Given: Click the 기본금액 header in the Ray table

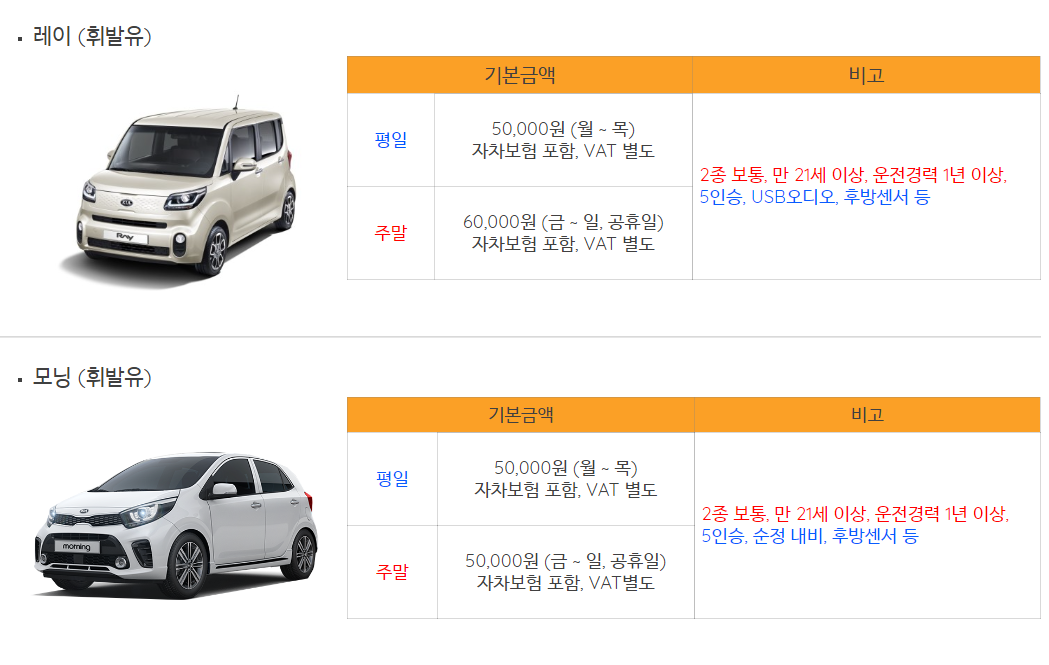Looking at the screenshot, I should pos(520,75).
